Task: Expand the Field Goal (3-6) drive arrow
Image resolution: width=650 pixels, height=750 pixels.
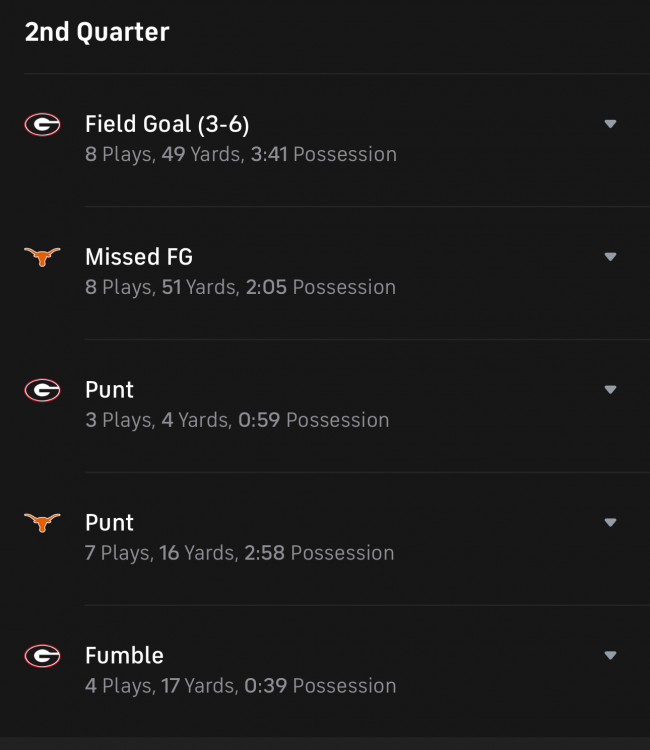Action: click(610, 124)
